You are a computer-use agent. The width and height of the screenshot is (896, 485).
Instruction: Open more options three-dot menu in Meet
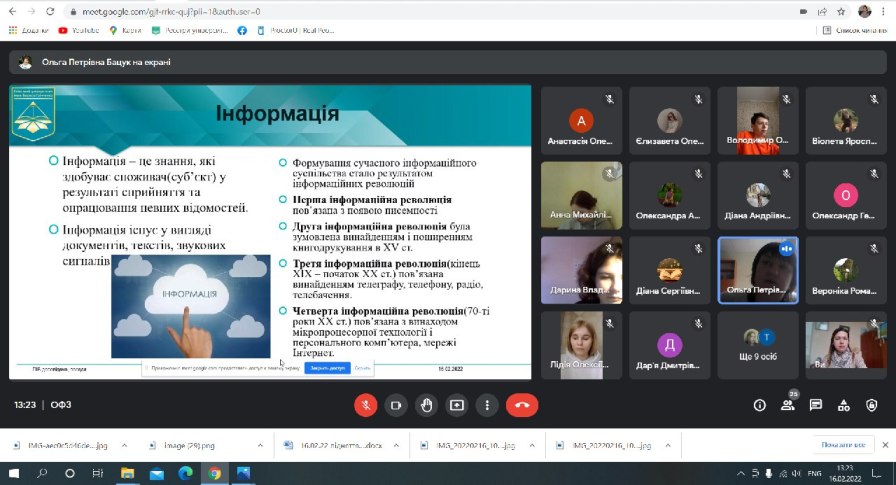[x=487, y=405]
